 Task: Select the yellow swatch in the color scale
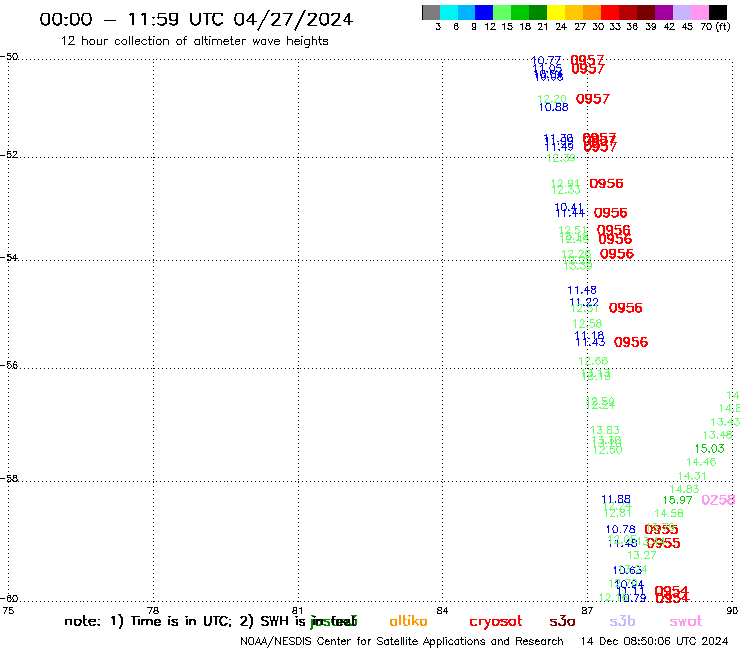(555, 12)
